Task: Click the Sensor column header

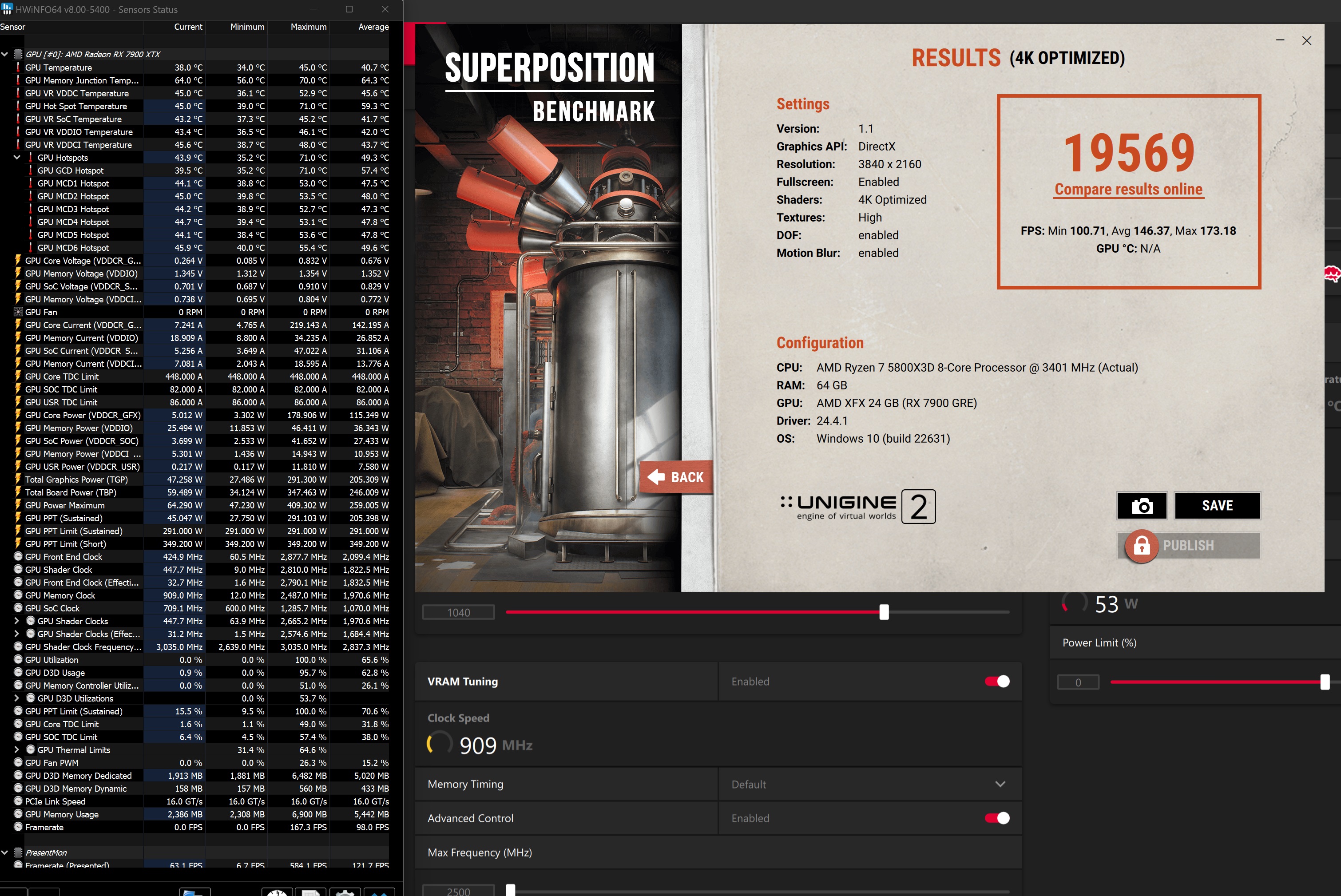Action: coord(71,27)
